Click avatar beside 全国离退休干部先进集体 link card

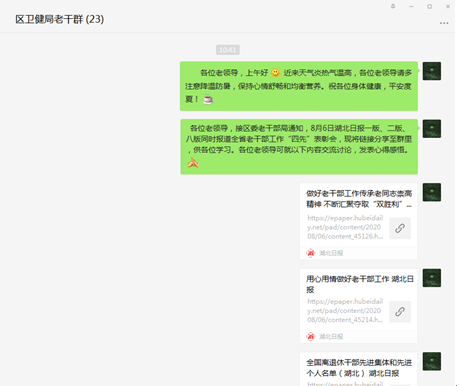[432, 361]
